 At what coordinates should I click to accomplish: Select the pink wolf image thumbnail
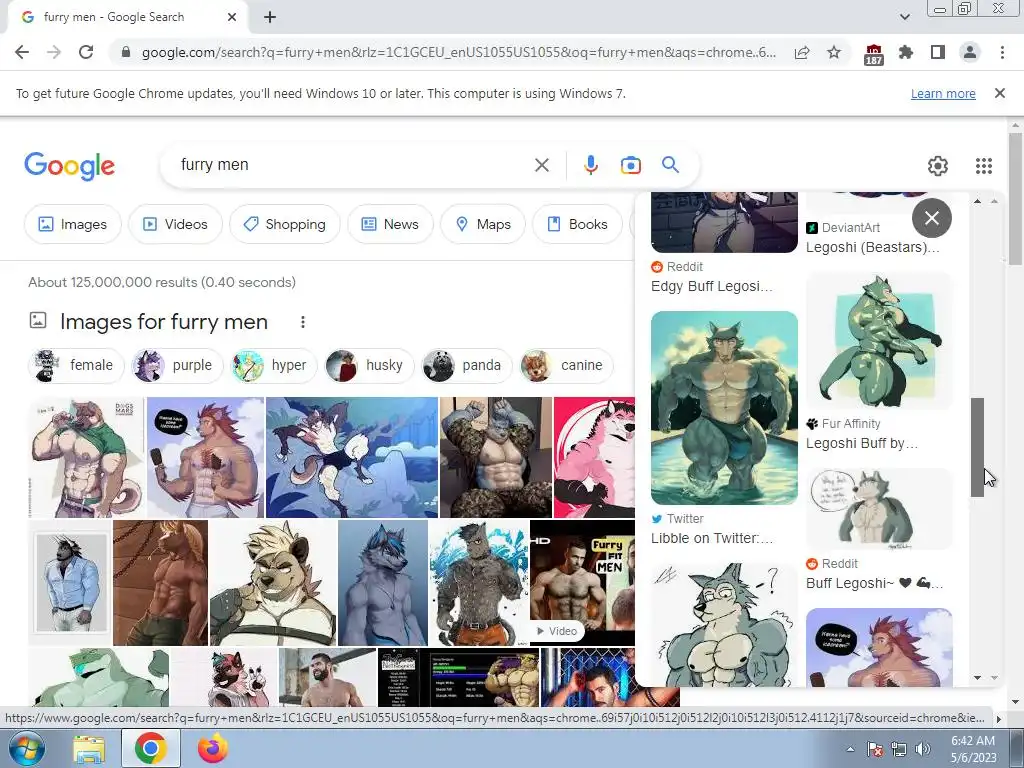[594, 457]
